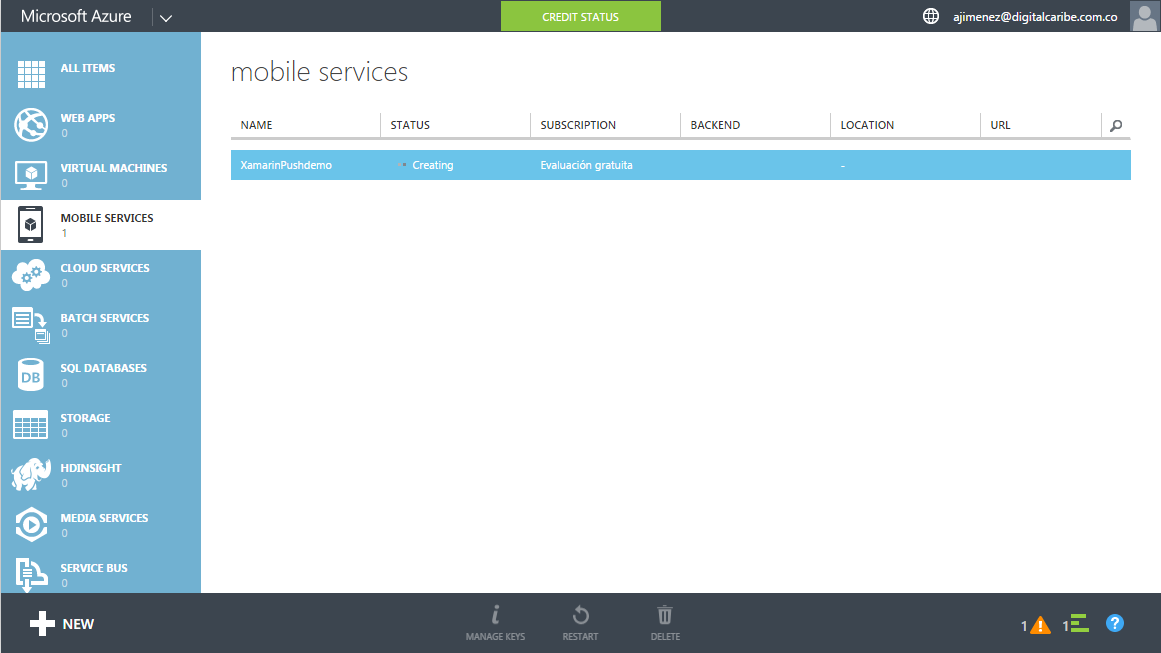Click the search magnifier in table header
Screen dimensions: 1161x653
1116,125
